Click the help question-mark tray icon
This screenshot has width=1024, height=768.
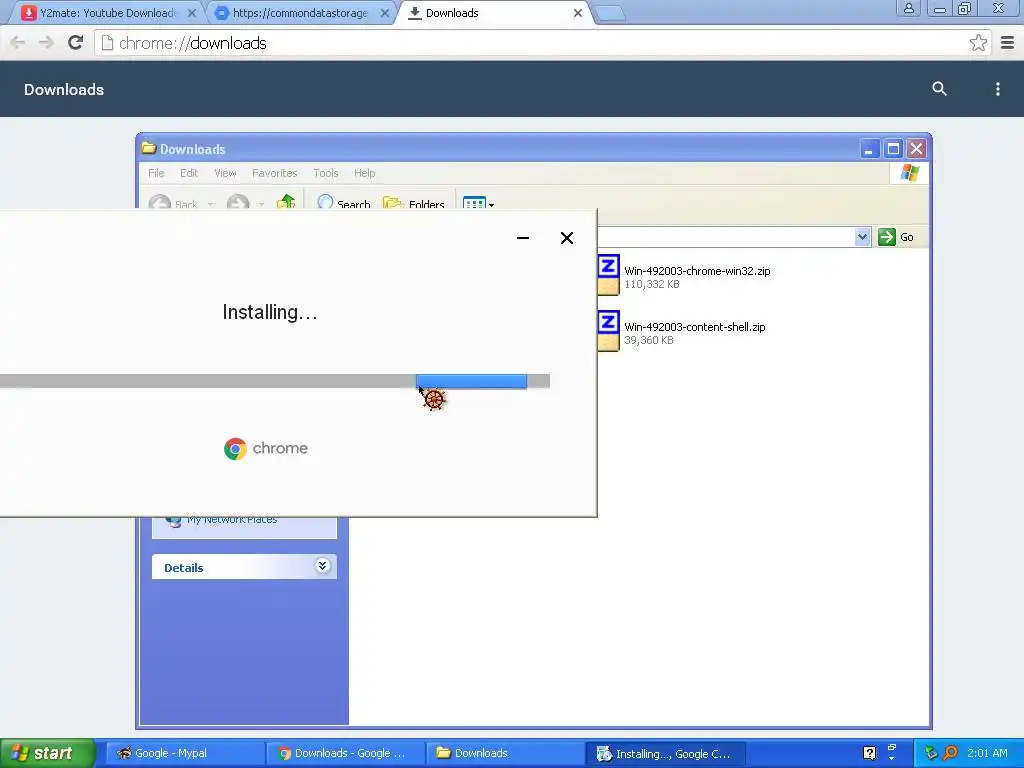(869, 753)
